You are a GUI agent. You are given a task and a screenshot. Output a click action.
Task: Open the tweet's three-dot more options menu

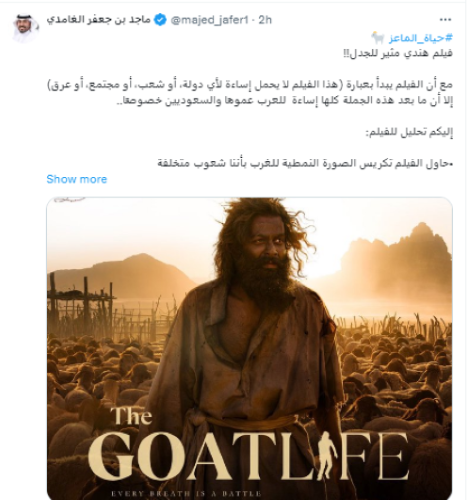[x=445, y=20]
